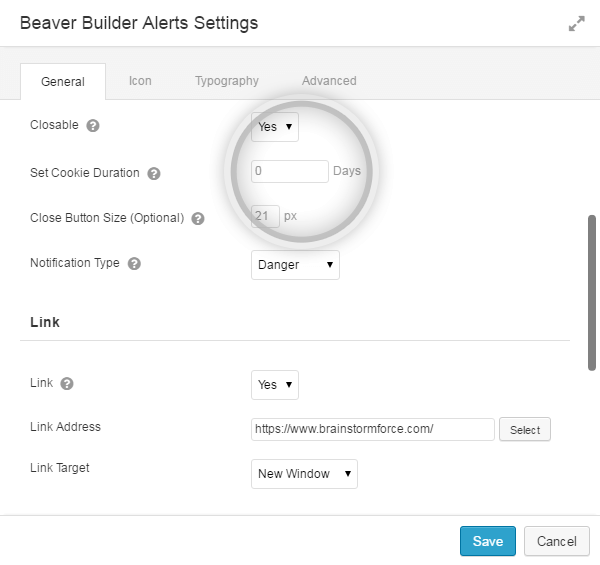
Task: Click the Link Address URL field
Action: [372, 429]
